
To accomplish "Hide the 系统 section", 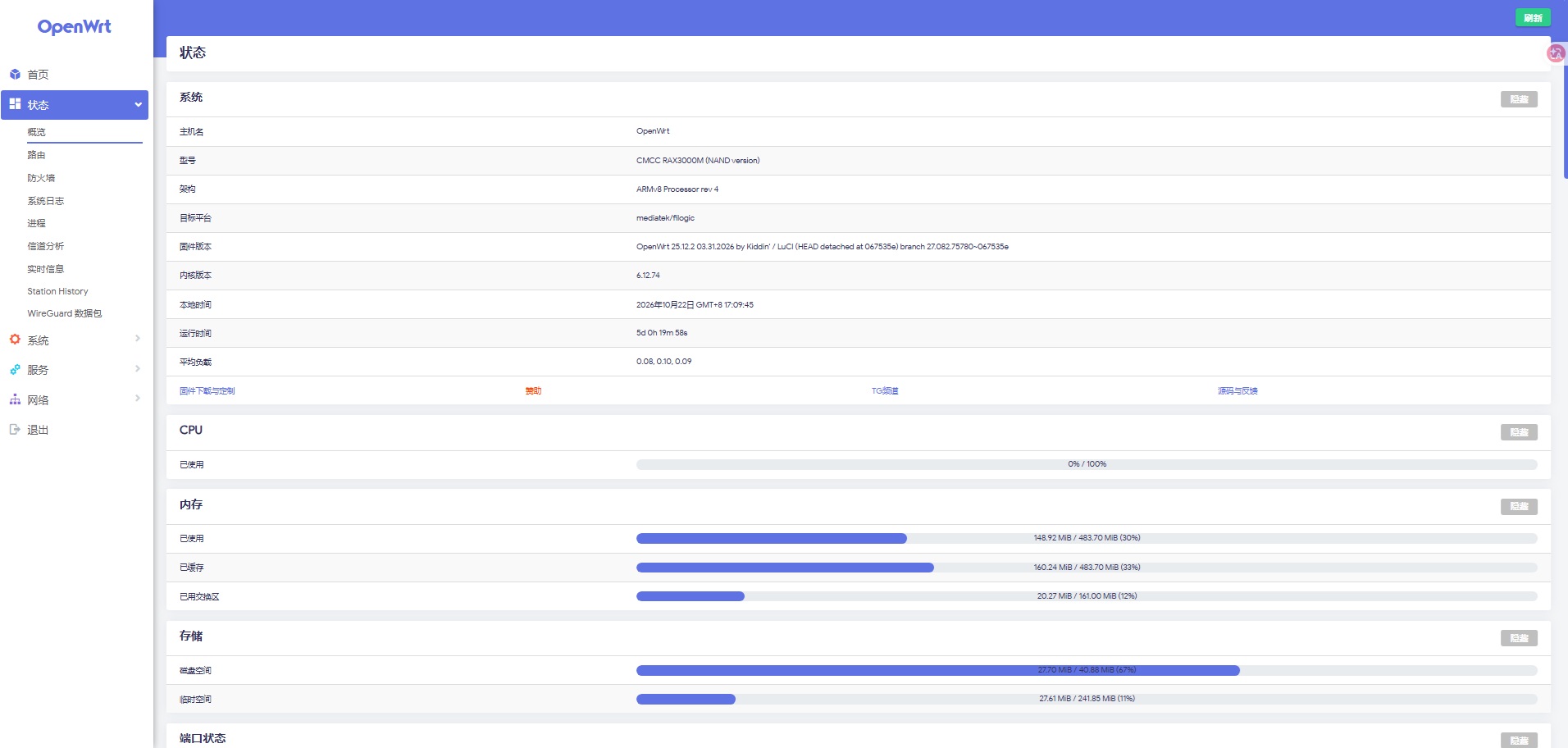I will click(1519, 99).
